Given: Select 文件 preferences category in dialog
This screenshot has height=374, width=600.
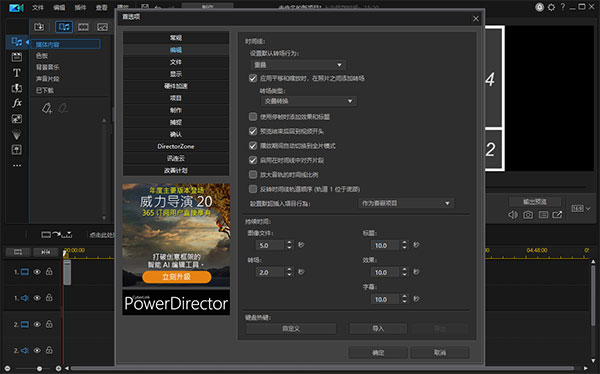Looking at the screenshot, I should tap(176, 62).
